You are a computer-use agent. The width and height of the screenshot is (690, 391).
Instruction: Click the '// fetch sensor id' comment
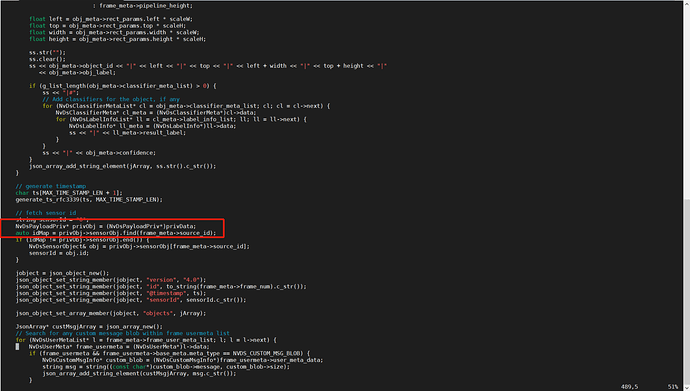pyautogui.click(x=46, y=213)
